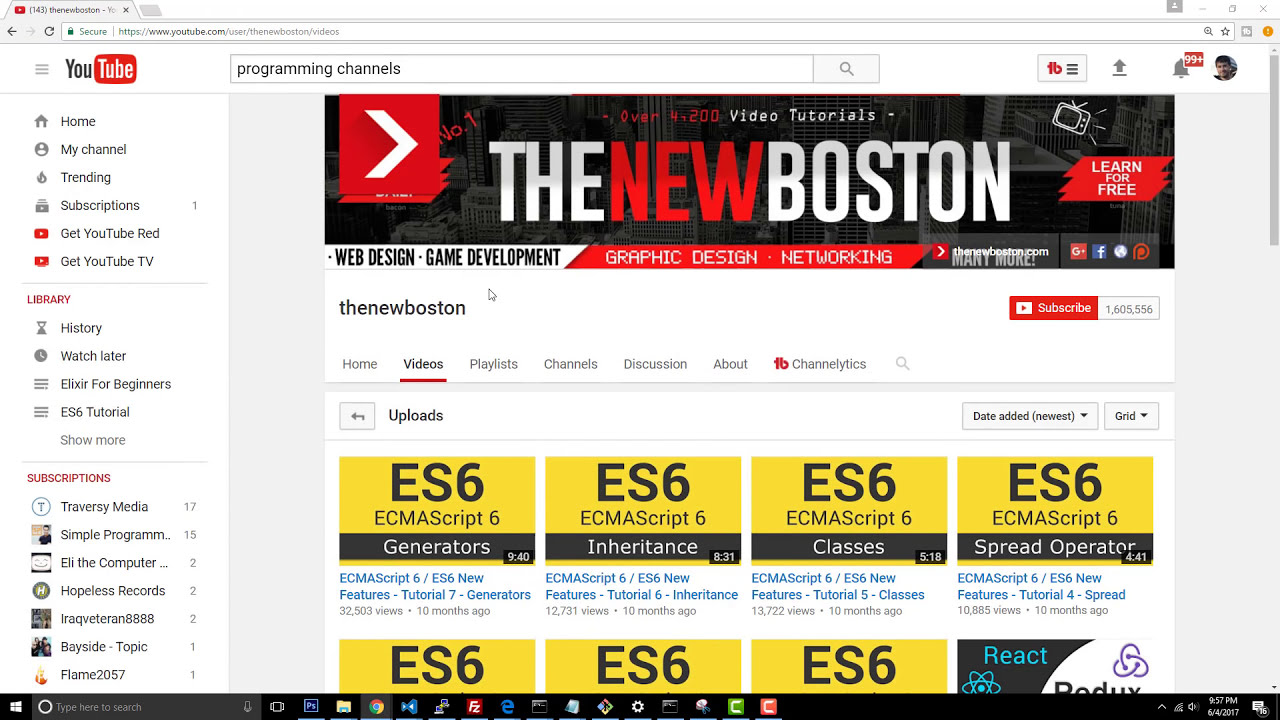Viewport: 1280px width, 720px height.
Task: Open the Channels tab
Action: click(x=571, y=364)
